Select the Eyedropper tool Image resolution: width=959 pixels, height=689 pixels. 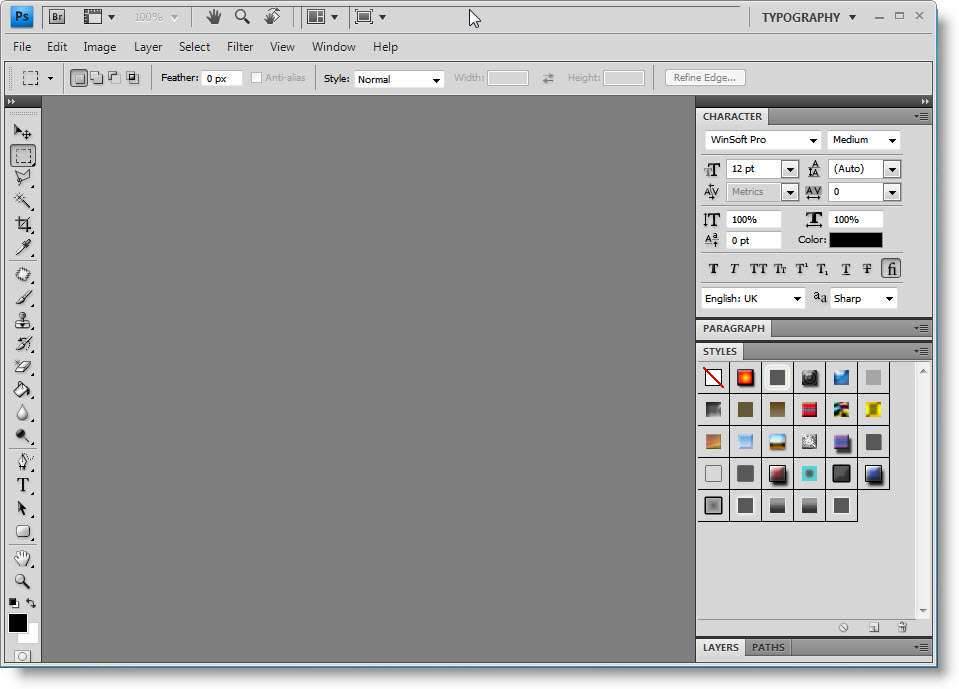pos(22,248)
